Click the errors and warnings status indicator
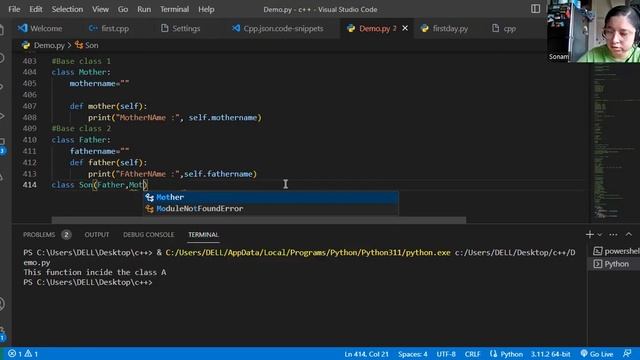Viewport: 640px width, 360px height. [x=23, y=354]
